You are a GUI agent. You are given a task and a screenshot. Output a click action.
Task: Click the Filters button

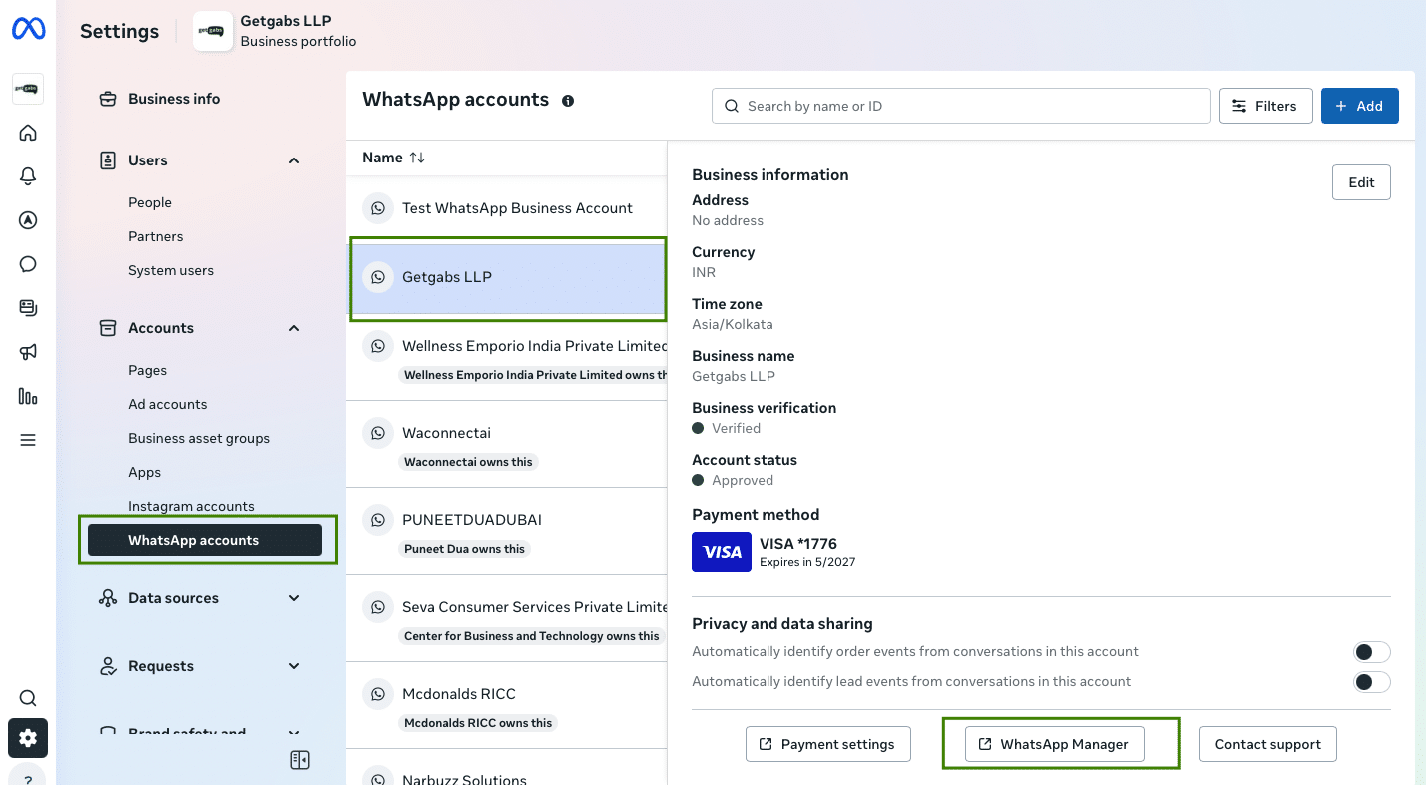[1265, 106]
